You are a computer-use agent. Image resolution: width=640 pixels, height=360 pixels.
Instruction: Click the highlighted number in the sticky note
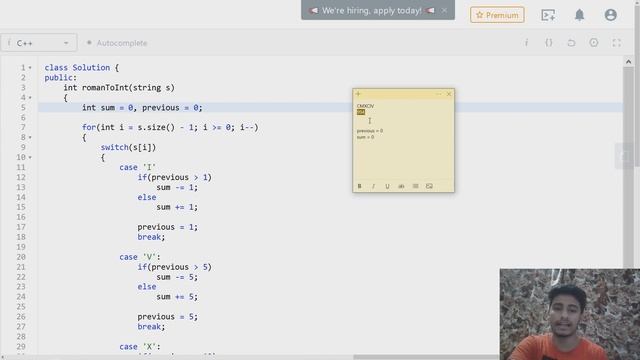361,112
